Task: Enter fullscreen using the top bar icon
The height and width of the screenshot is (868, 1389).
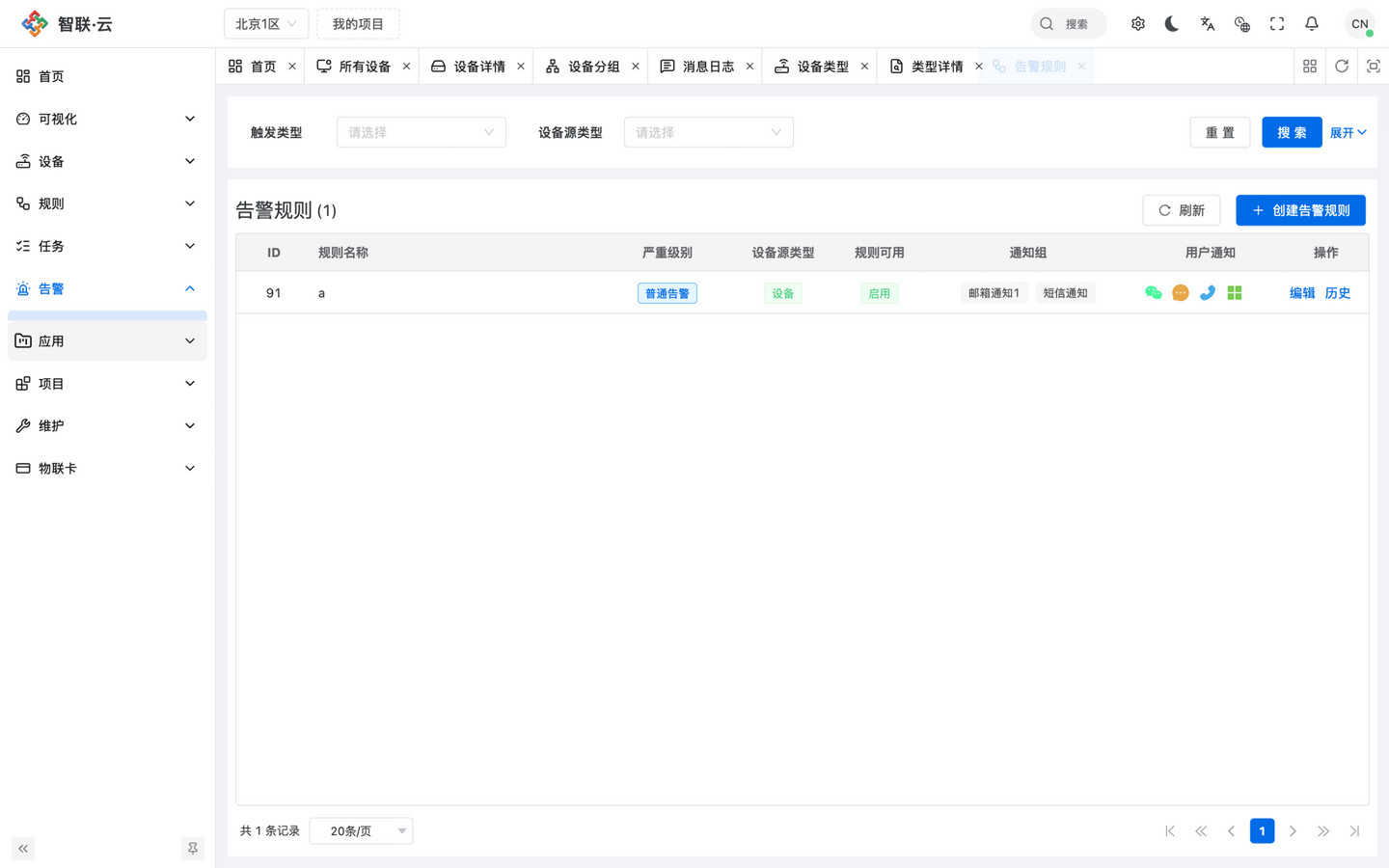Action: click(x=1277, y=24)
